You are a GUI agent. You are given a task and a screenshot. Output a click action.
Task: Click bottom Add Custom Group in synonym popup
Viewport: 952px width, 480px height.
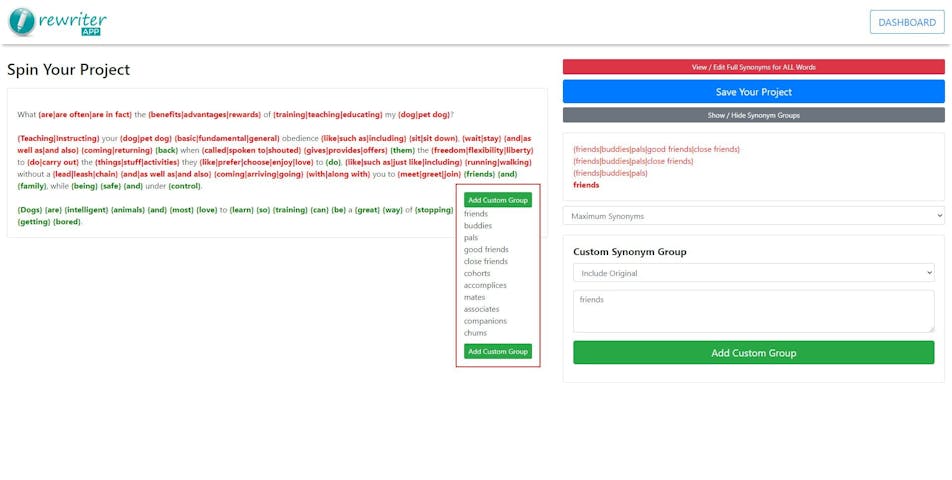(x=497, y=352)
